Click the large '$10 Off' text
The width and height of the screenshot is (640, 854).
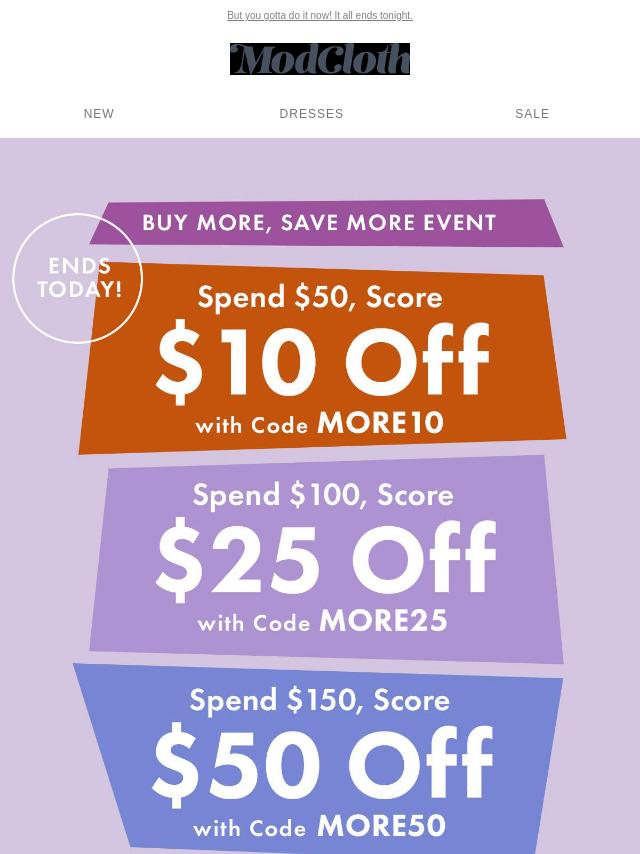coord(322,362)
